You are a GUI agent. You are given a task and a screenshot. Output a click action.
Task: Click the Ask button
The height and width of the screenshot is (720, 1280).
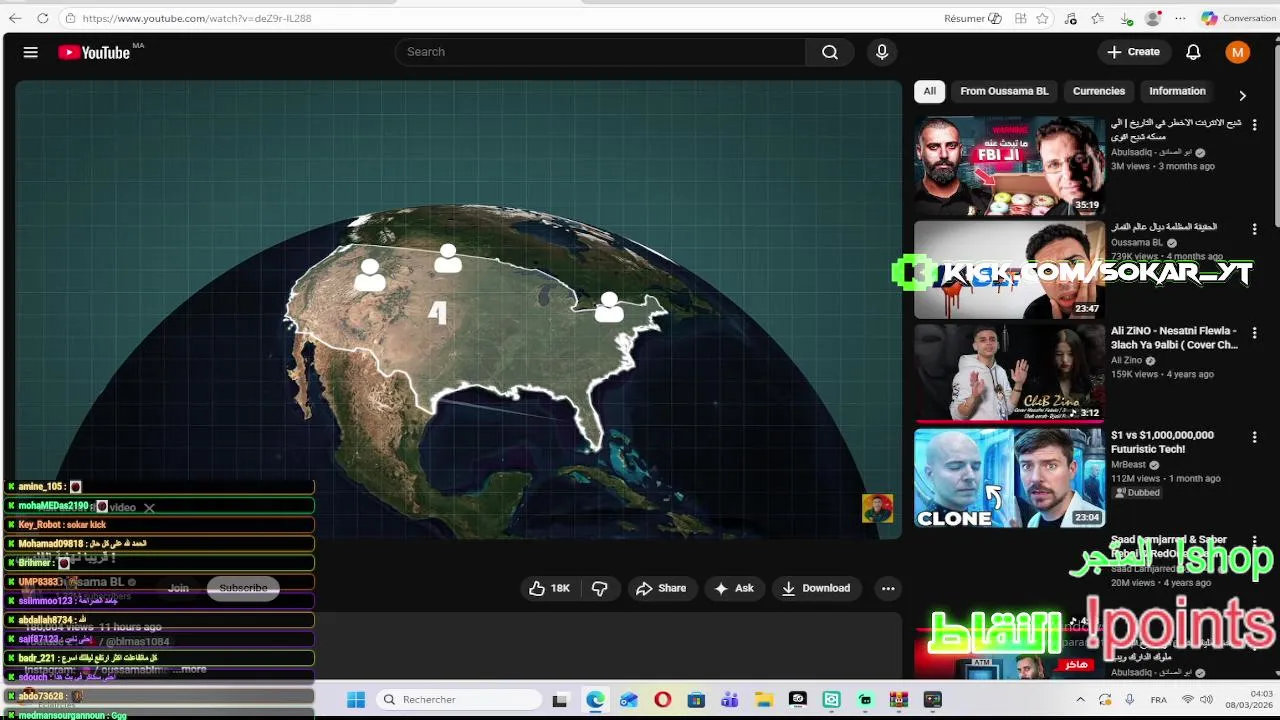734,588
